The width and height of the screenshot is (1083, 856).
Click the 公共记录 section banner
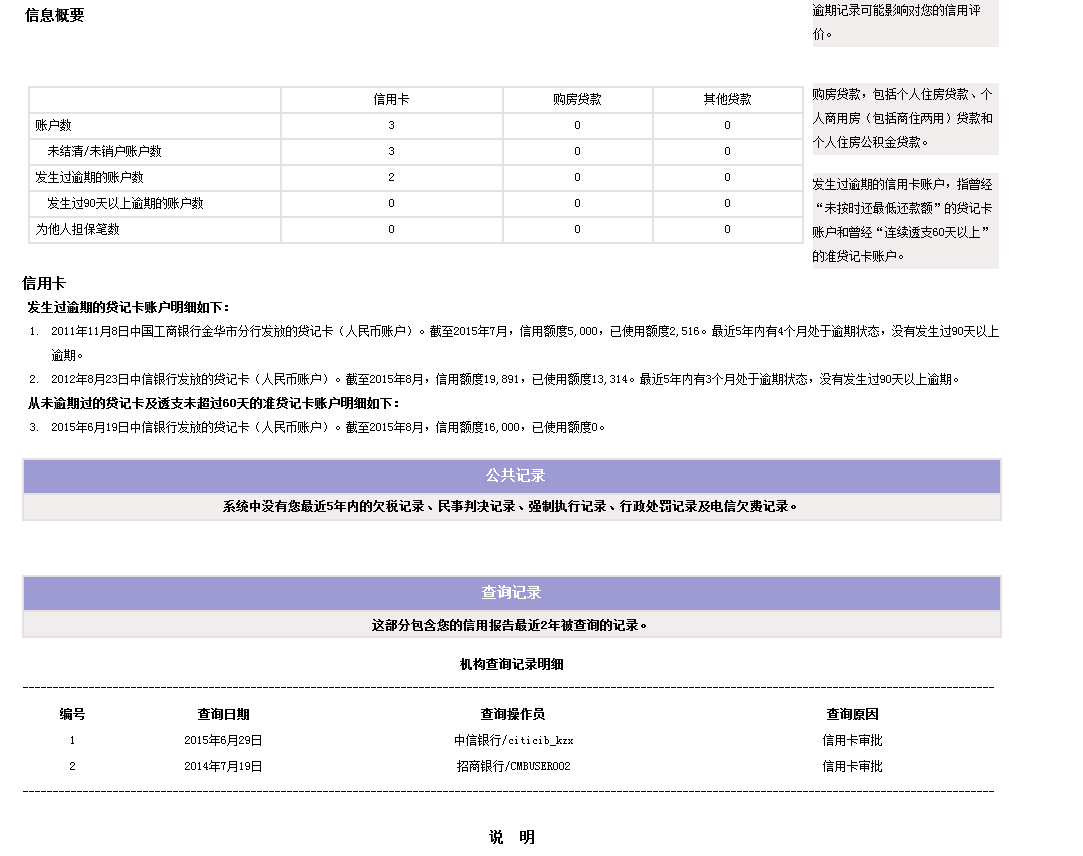click(x=512, y=476)
